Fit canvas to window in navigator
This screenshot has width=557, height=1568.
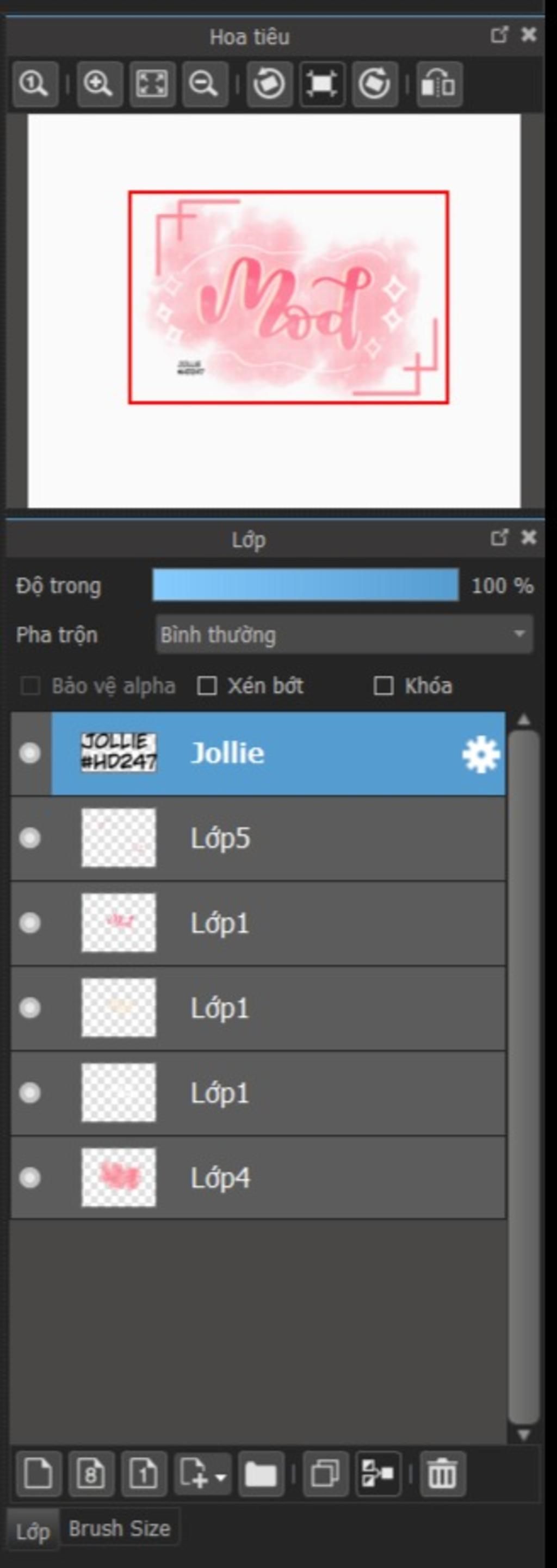point(152,83)
